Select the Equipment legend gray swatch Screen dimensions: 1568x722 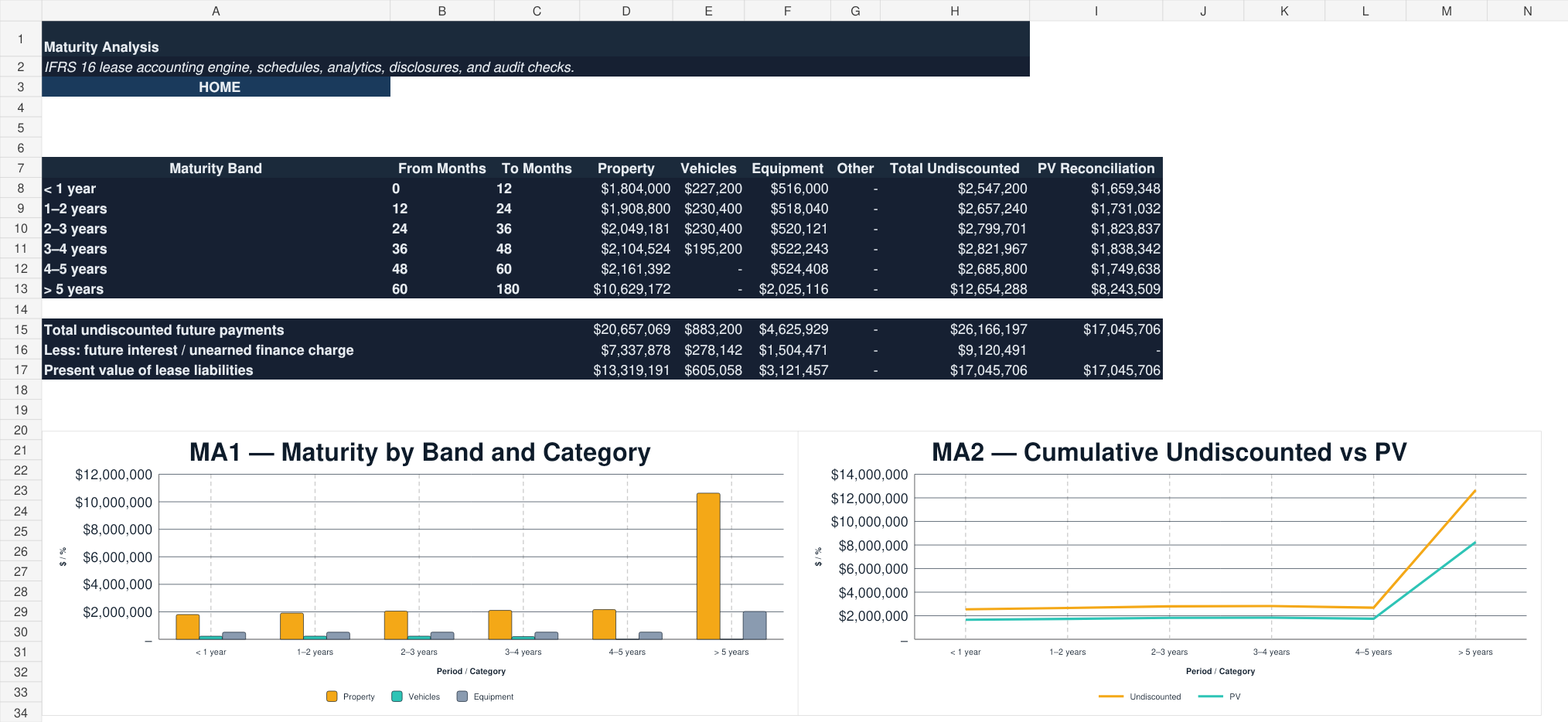(462, 696)
